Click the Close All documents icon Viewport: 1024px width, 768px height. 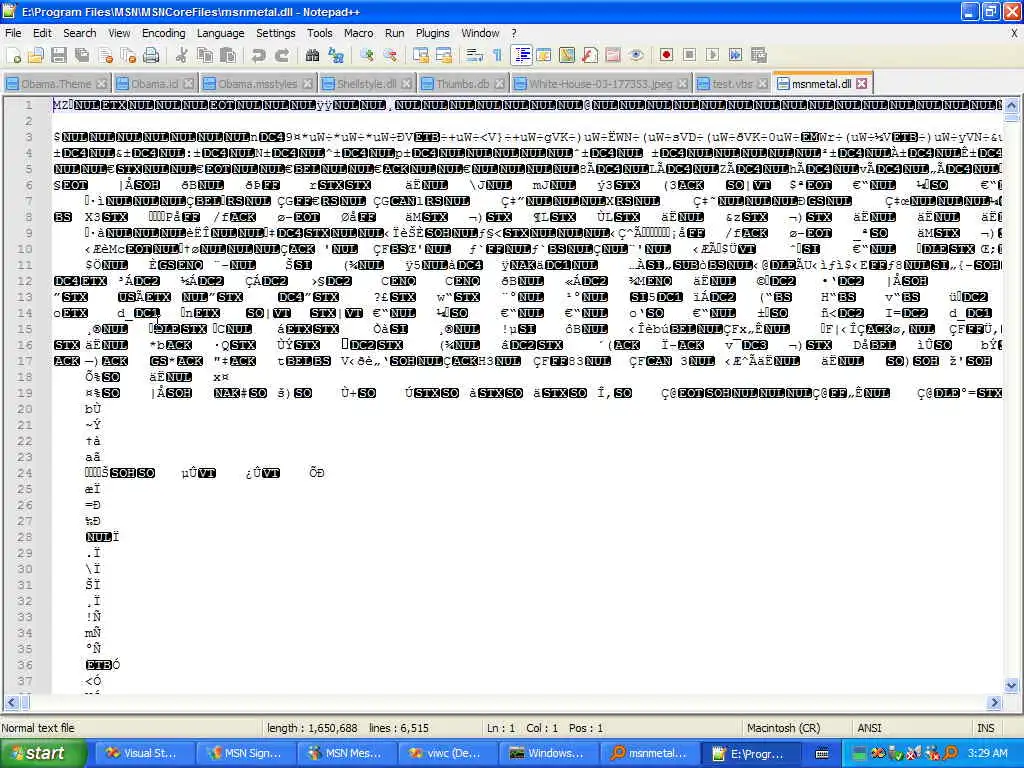point(128,56)
